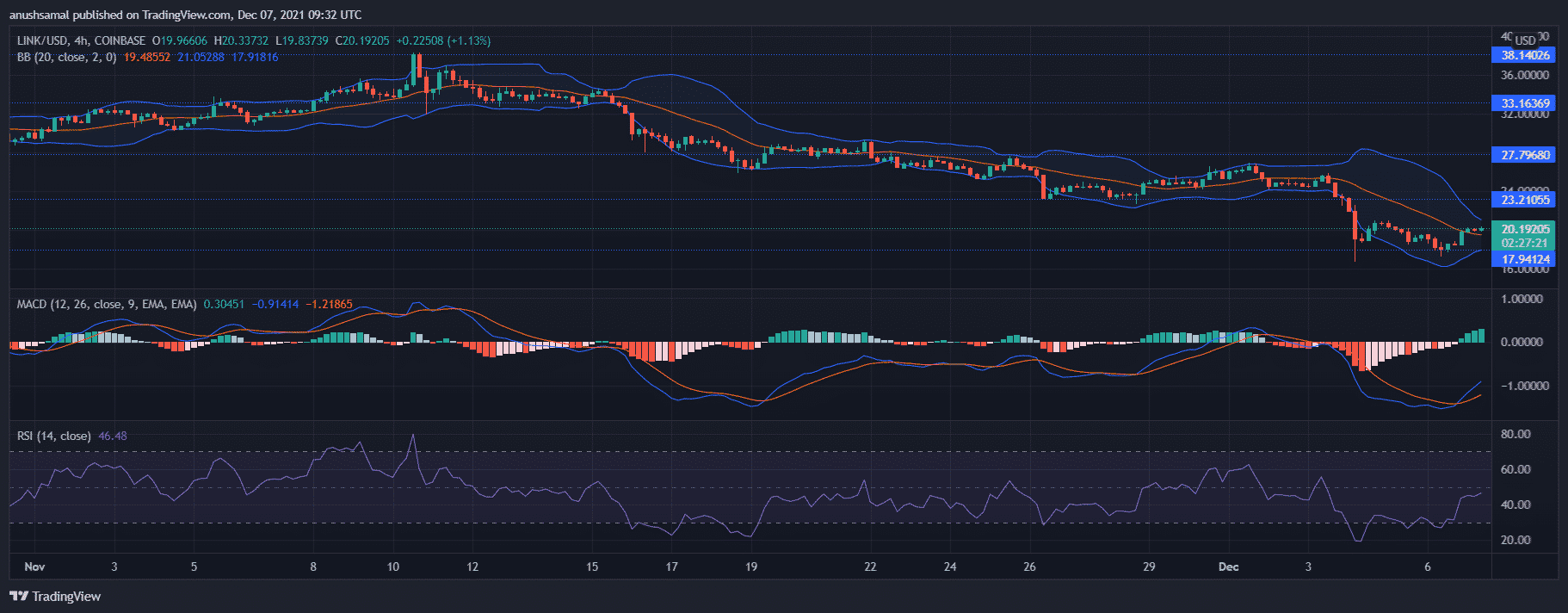Click the 12 date label on the time axis
Viewport: 1568px width, 613px height.
point(472,567)
